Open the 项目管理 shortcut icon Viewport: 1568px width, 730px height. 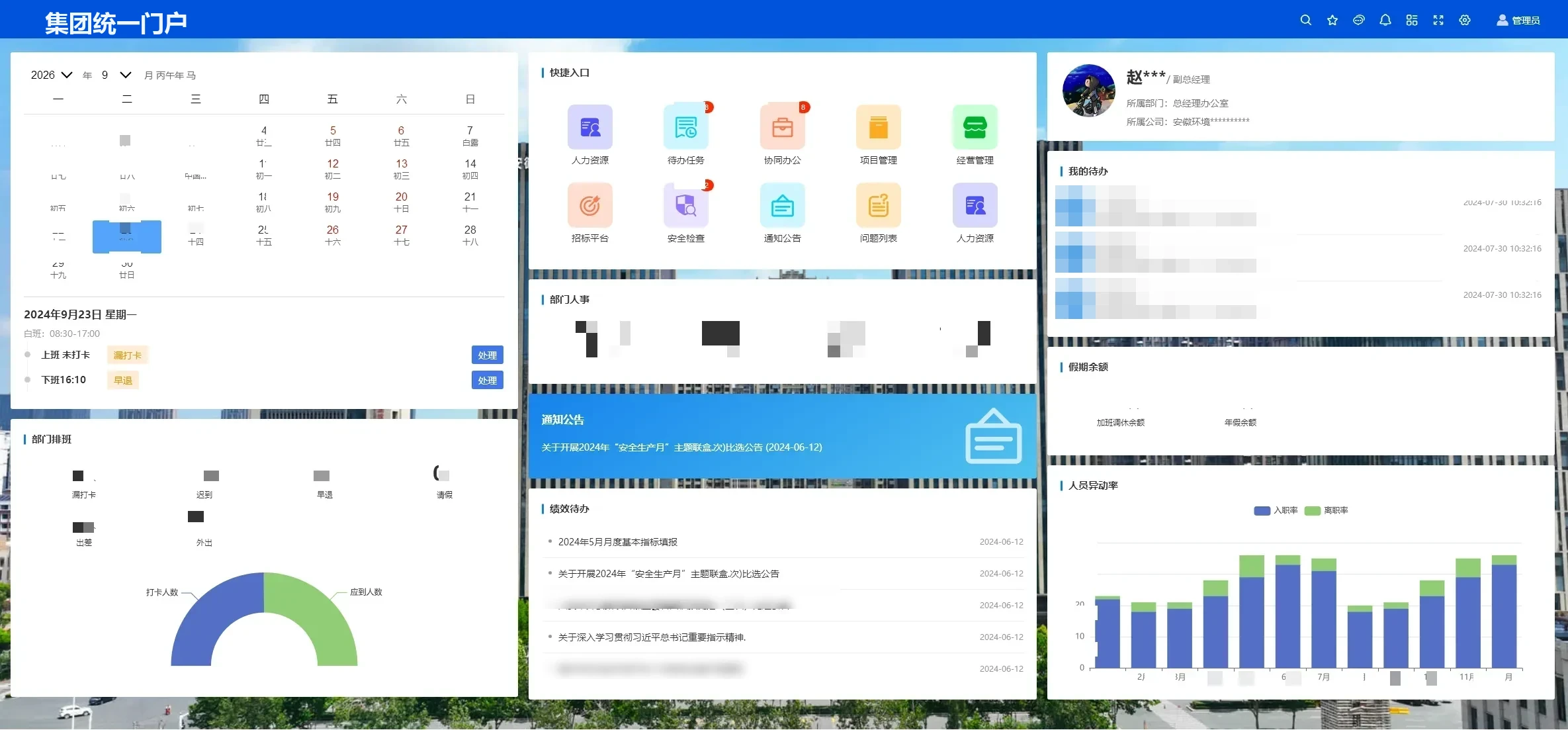pos(879,127)
